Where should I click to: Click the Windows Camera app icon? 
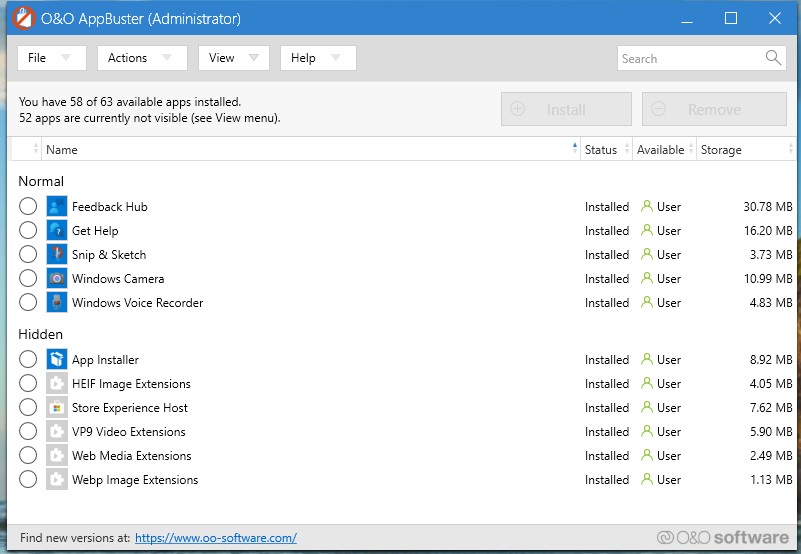pyautogui.click(x=57, y=279)
